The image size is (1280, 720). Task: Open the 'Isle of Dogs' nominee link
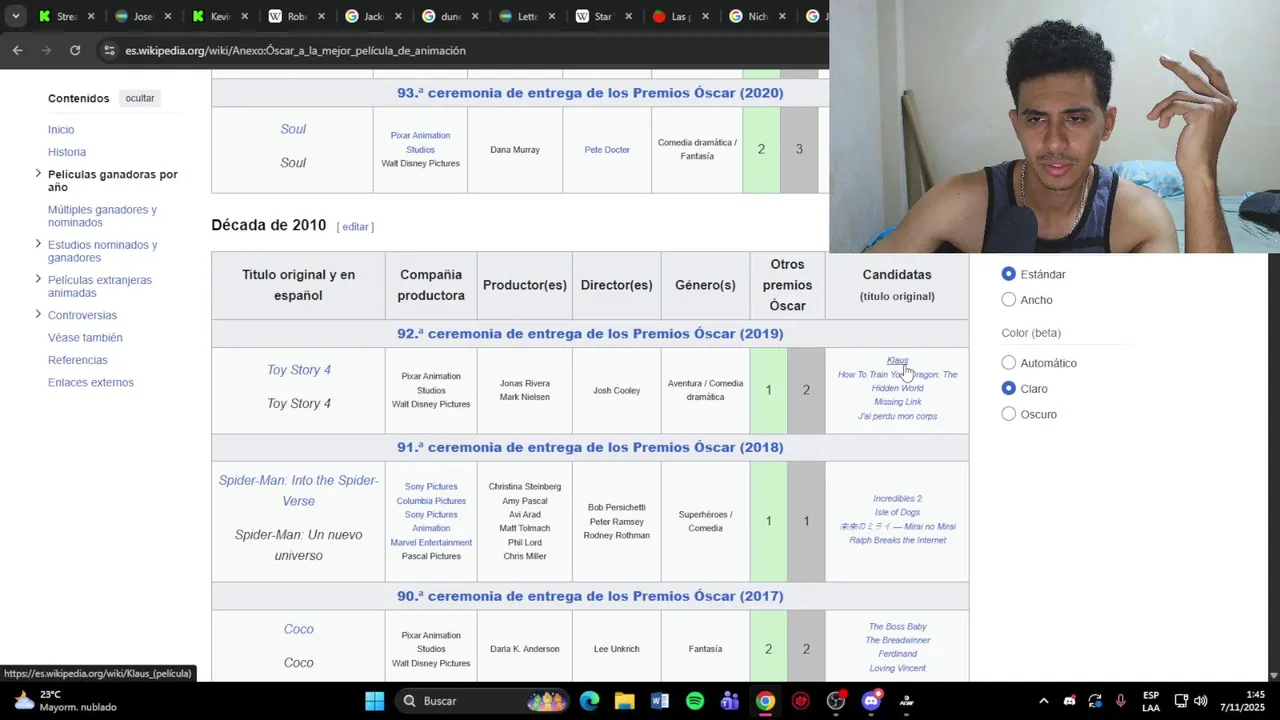(897, 512)
